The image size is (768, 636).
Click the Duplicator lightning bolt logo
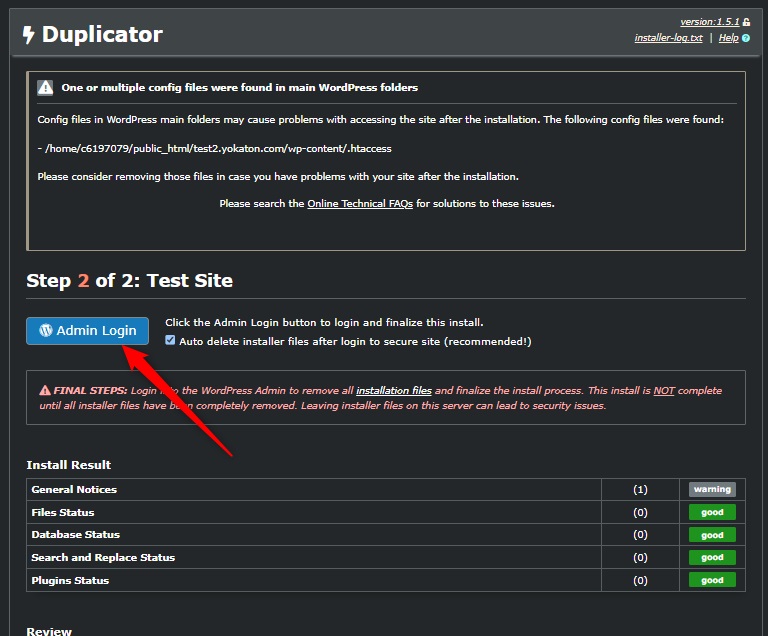click(28, 35)
